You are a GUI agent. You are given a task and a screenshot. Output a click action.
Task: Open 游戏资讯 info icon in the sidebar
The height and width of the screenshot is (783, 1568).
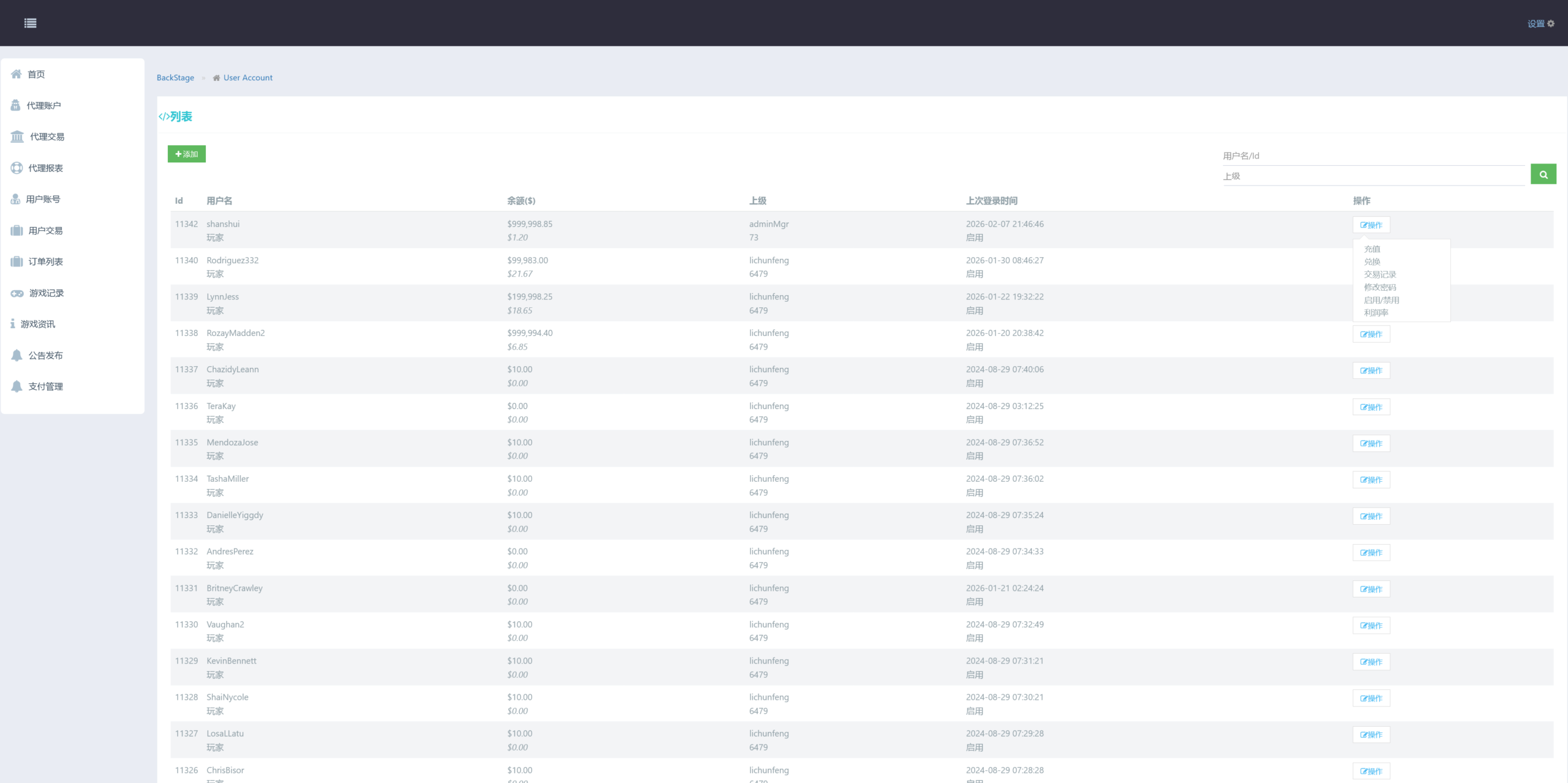[x=12, y=324]
